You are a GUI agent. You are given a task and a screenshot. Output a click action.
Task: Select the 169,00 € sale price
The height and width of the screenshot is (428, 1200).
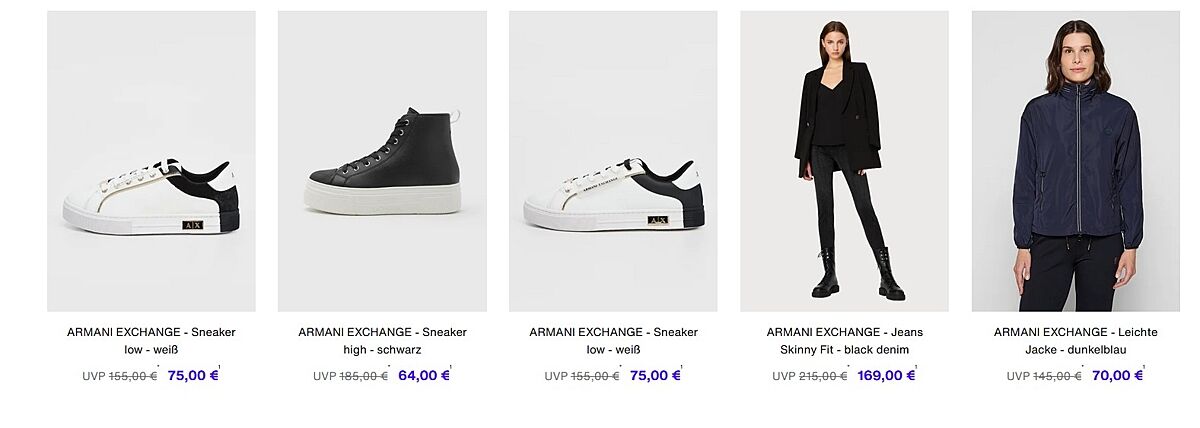pyautogui.click(x=886, y=376)
